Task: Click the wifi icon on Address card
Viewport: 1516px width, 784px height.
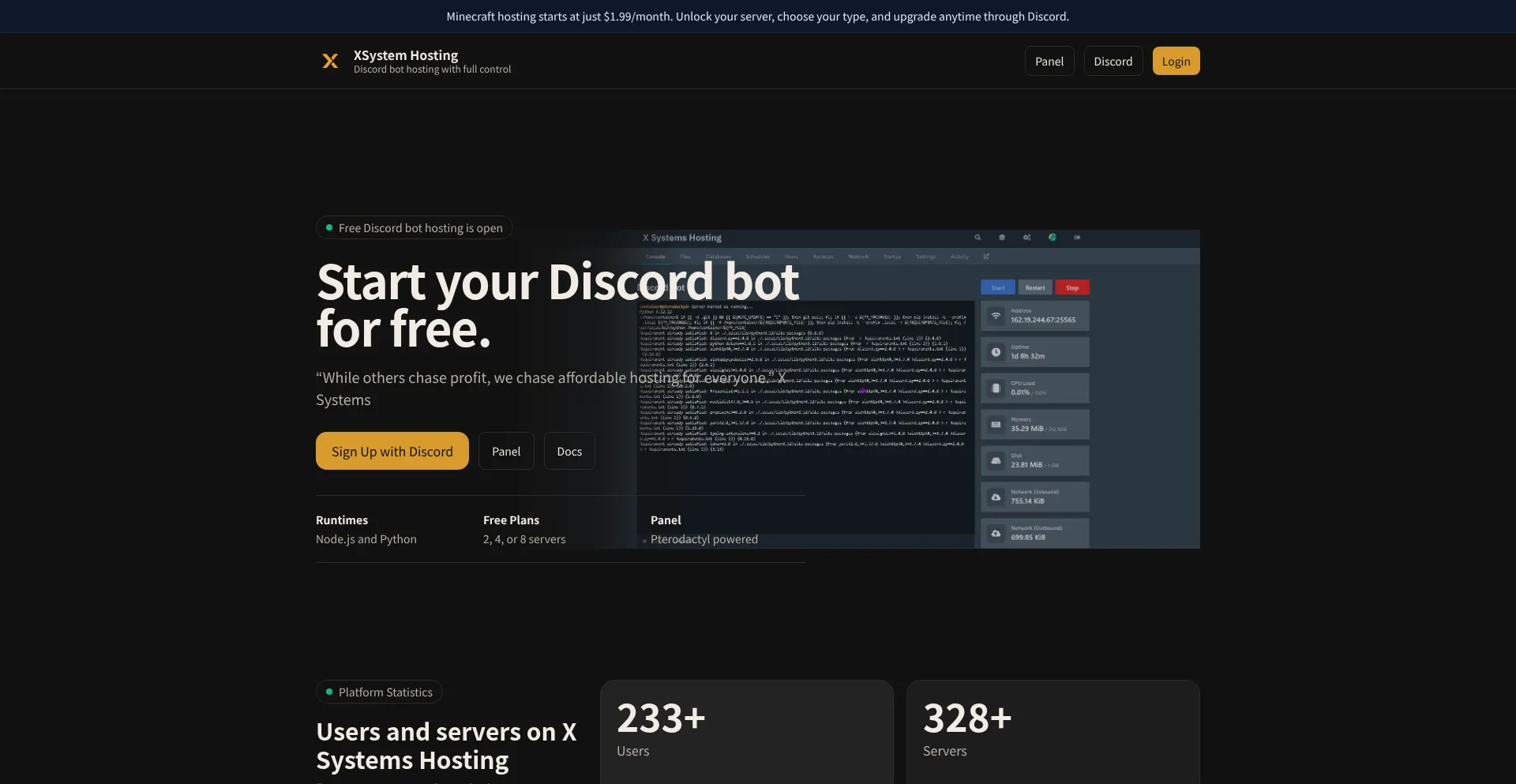Action: point(996,316)
